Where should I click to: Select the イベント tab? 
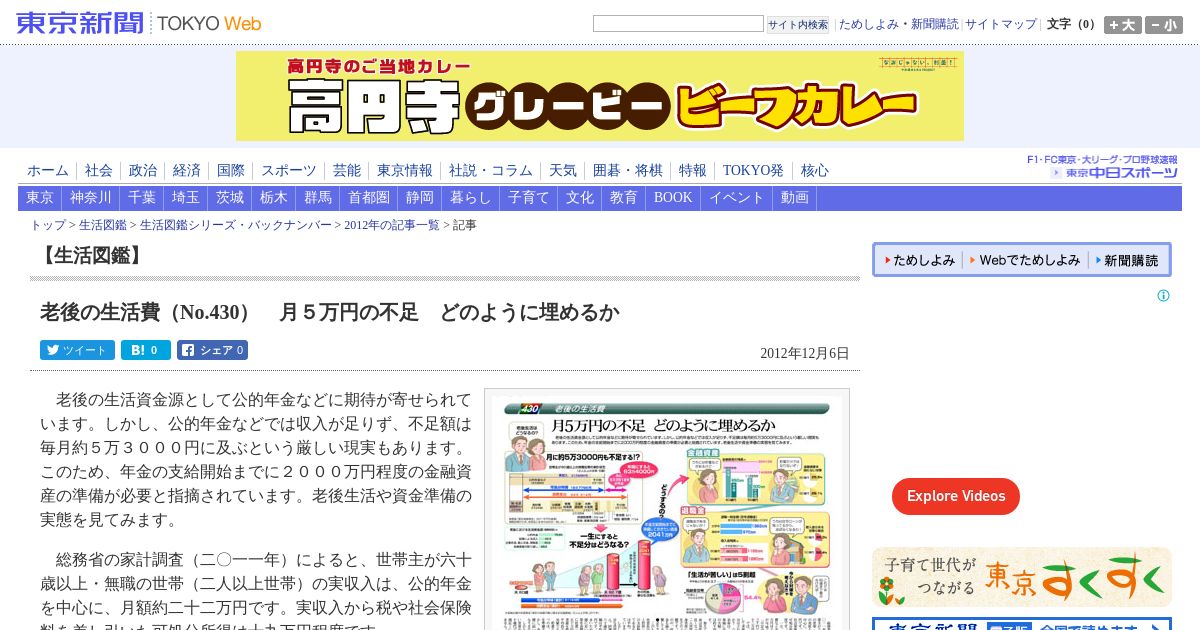[x=737, y=198]
